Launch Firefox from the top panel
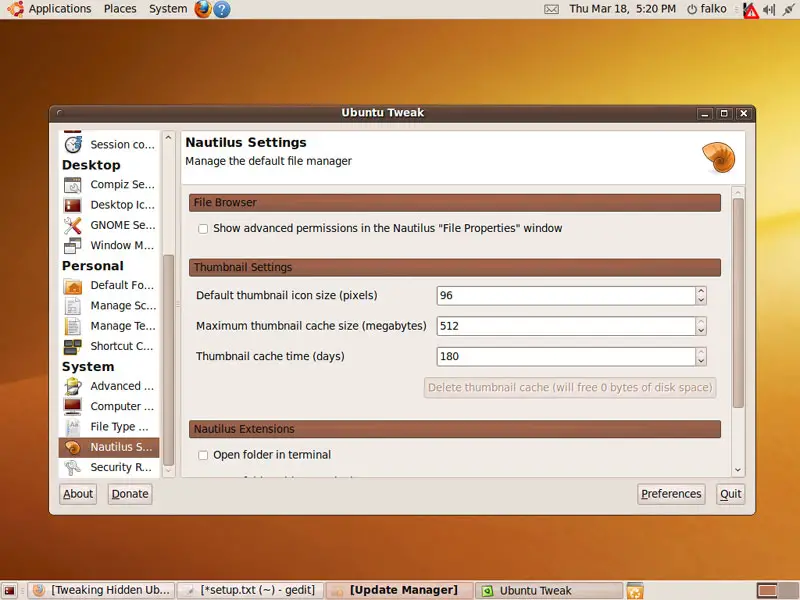Screen dimensions: 800x600 (203, 9)
